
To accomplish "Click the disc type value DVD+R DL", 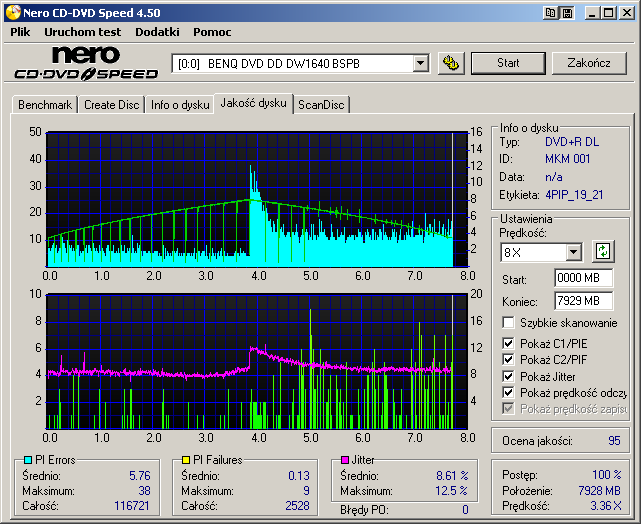I will pyautogui.click(x=572, y=142).
